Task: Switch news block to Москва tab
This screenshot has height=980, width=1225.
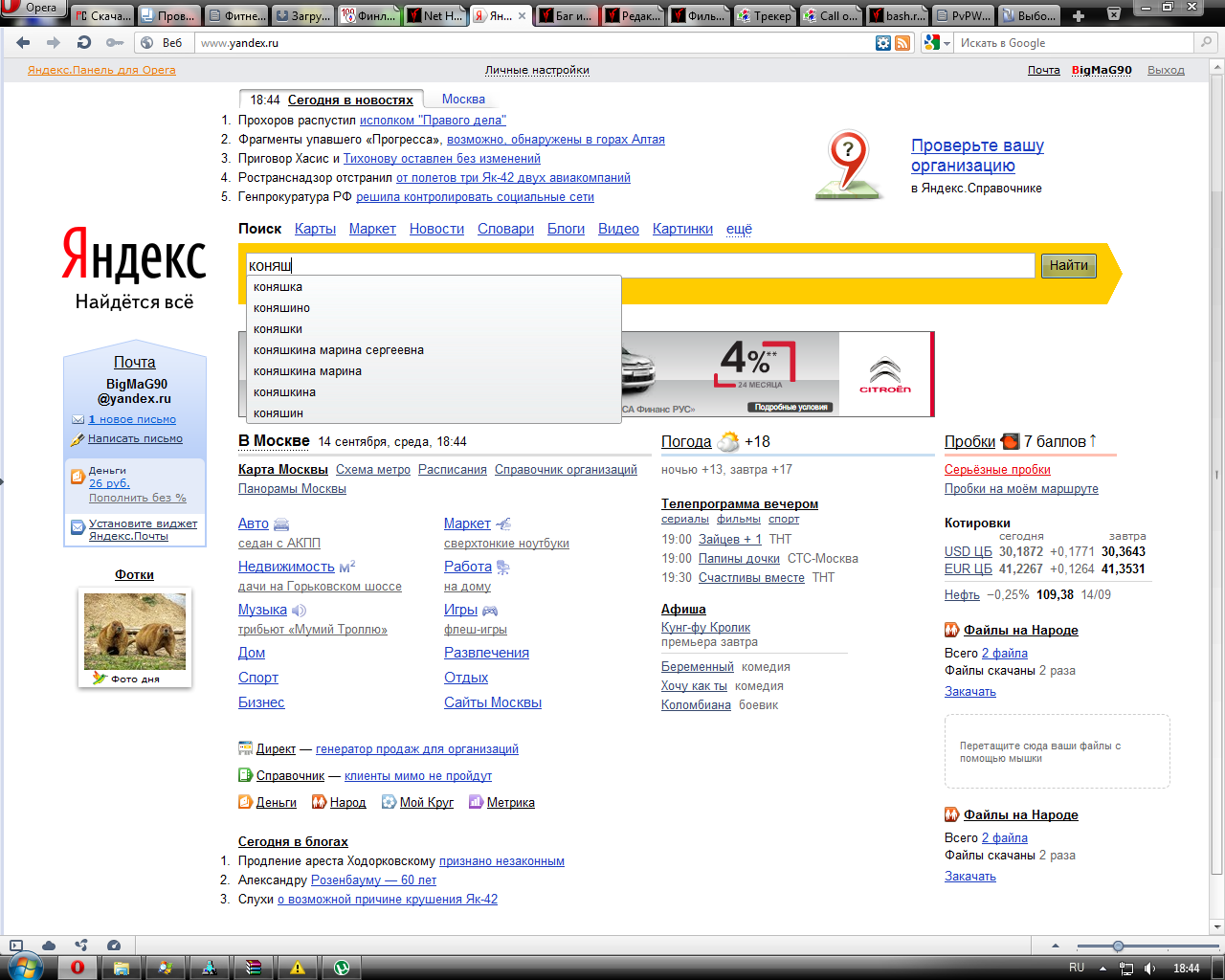Action: [x=463, y=100]
